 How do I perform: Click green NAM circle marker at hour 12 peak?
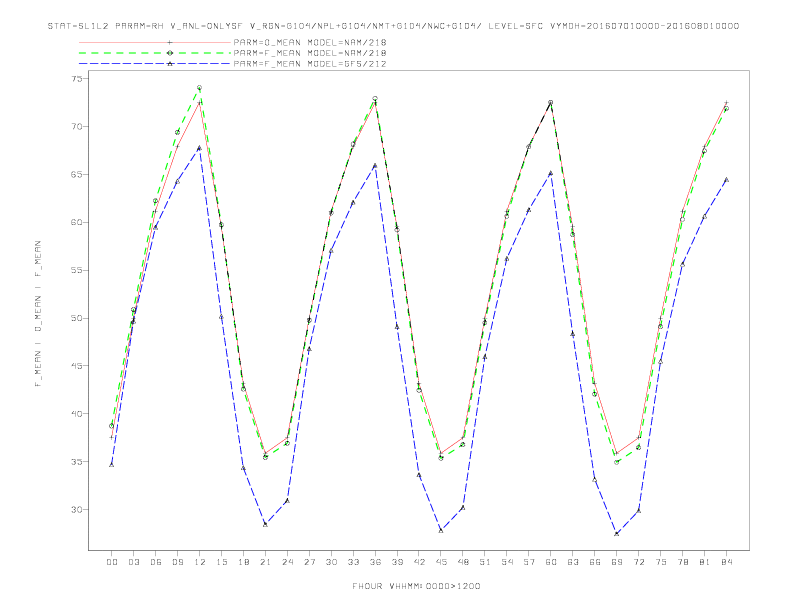(200, 88)
